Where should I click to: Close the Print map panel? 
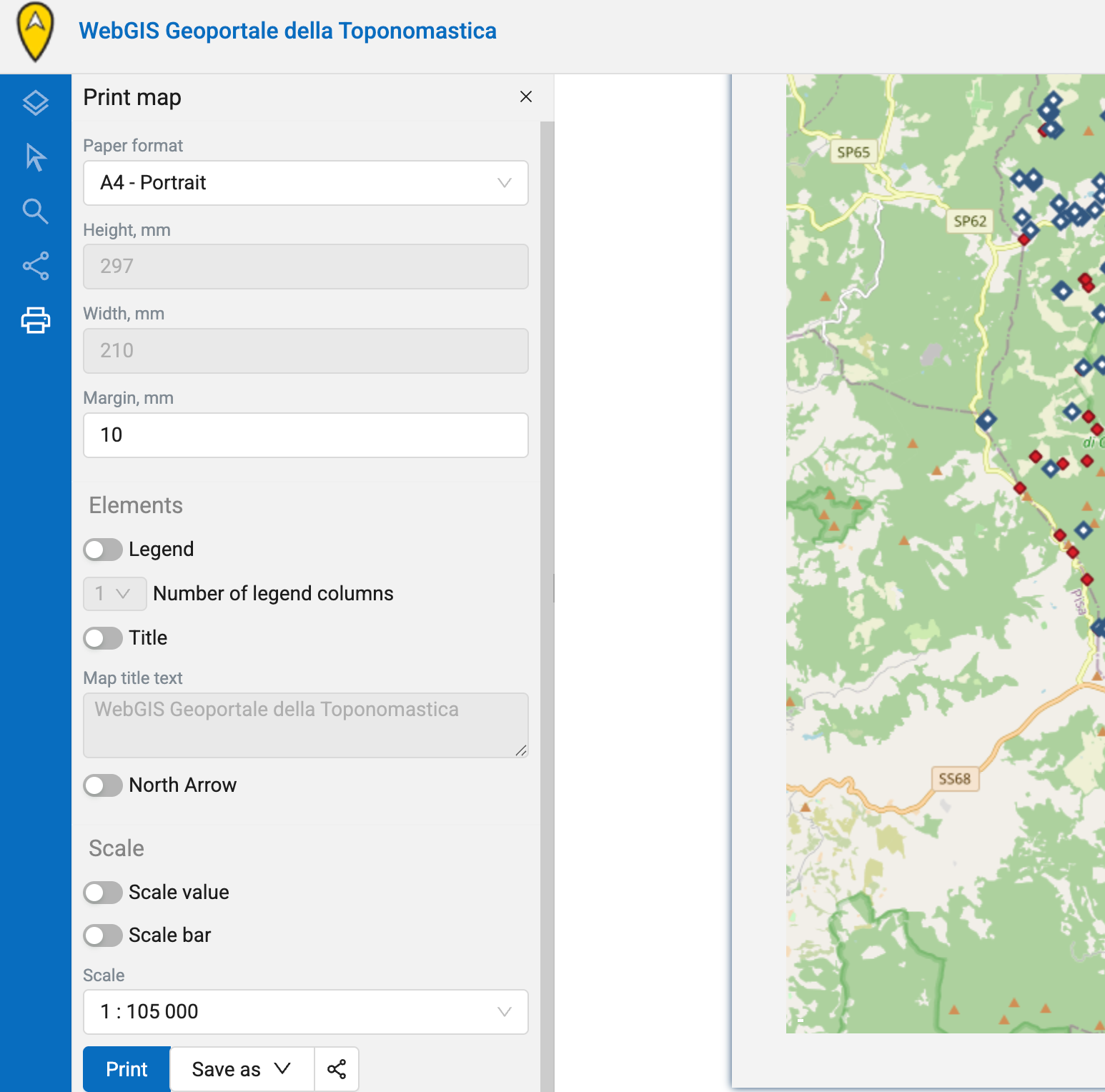pyautogui.click(x=526, y=96)
